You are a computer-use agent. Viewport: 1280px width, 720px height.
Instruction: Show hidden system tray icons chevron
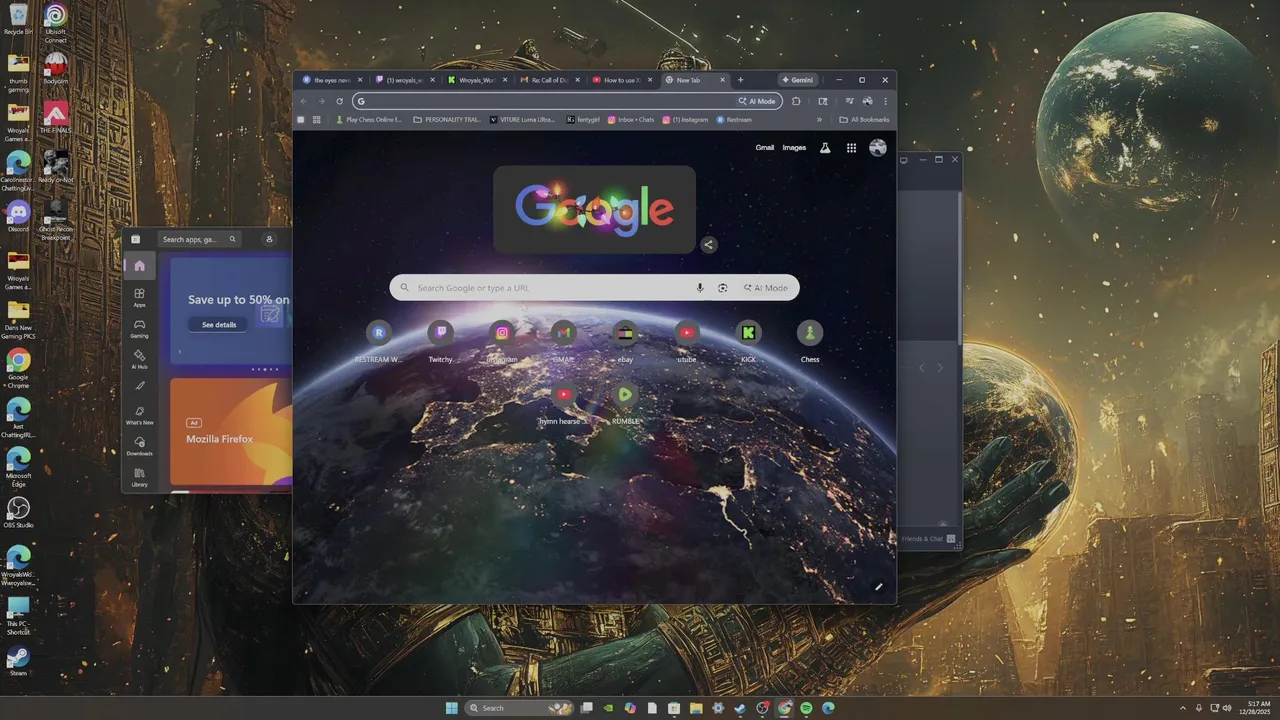pos(1182,708)
